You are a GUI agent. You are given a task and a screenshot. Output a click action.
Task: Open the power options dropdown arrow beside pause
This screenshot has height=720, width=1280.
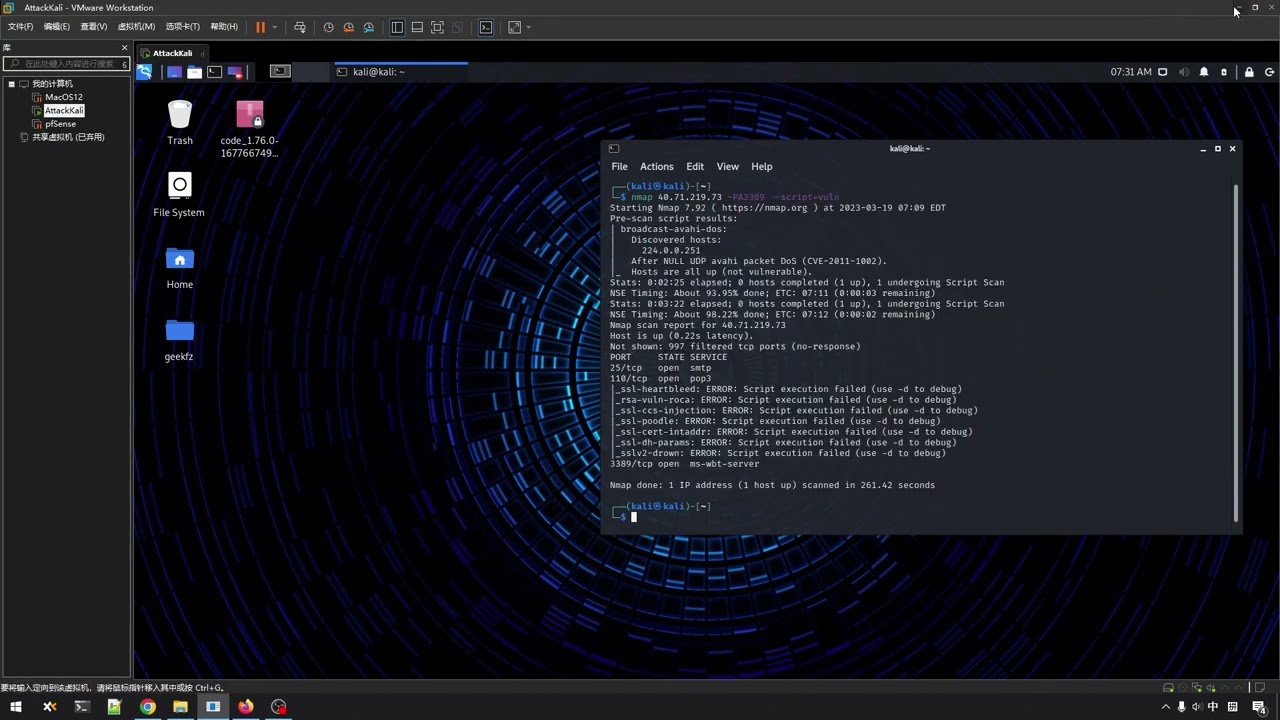click(x=274, y=27)
